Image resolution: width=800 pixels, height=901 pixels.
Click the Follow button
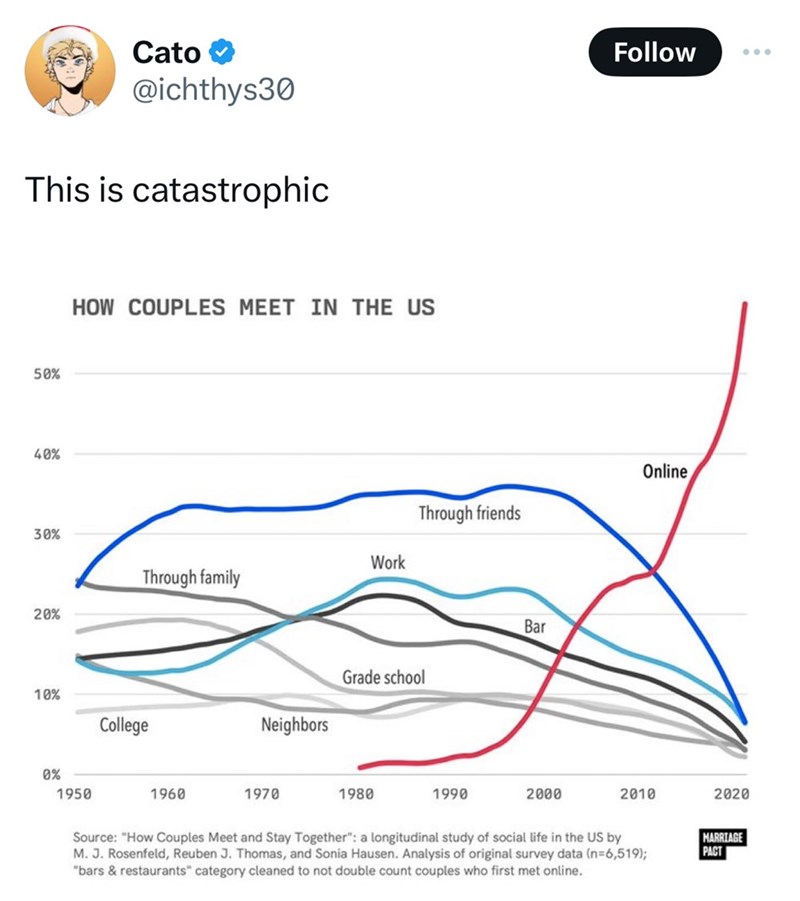654,52
